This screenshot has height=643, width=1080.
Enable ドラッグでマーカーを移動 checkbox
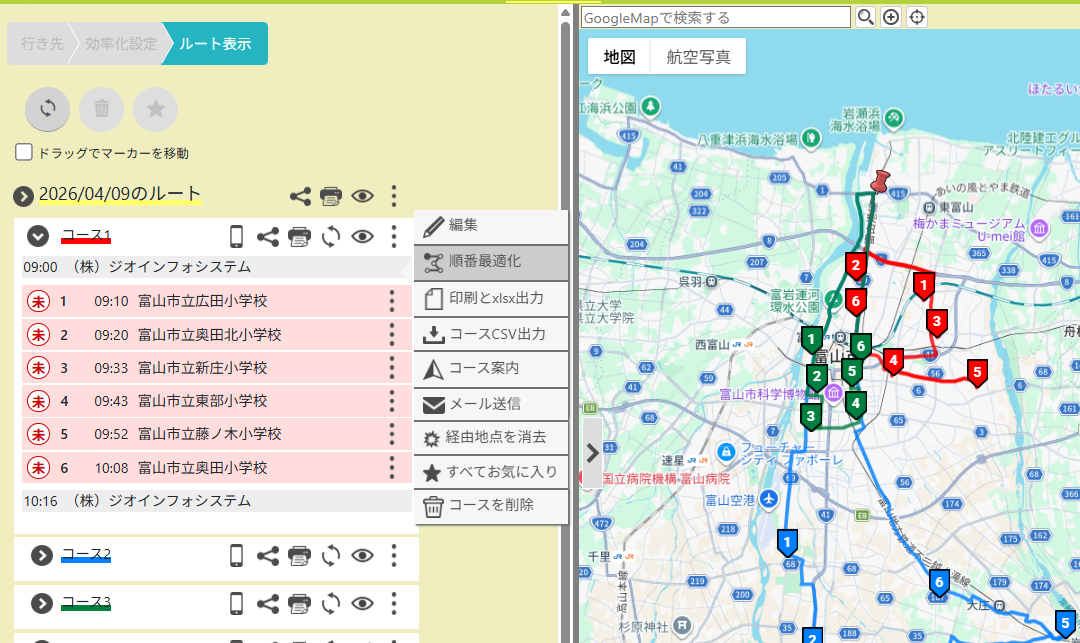pyautogui.click(x=23, y=151)
